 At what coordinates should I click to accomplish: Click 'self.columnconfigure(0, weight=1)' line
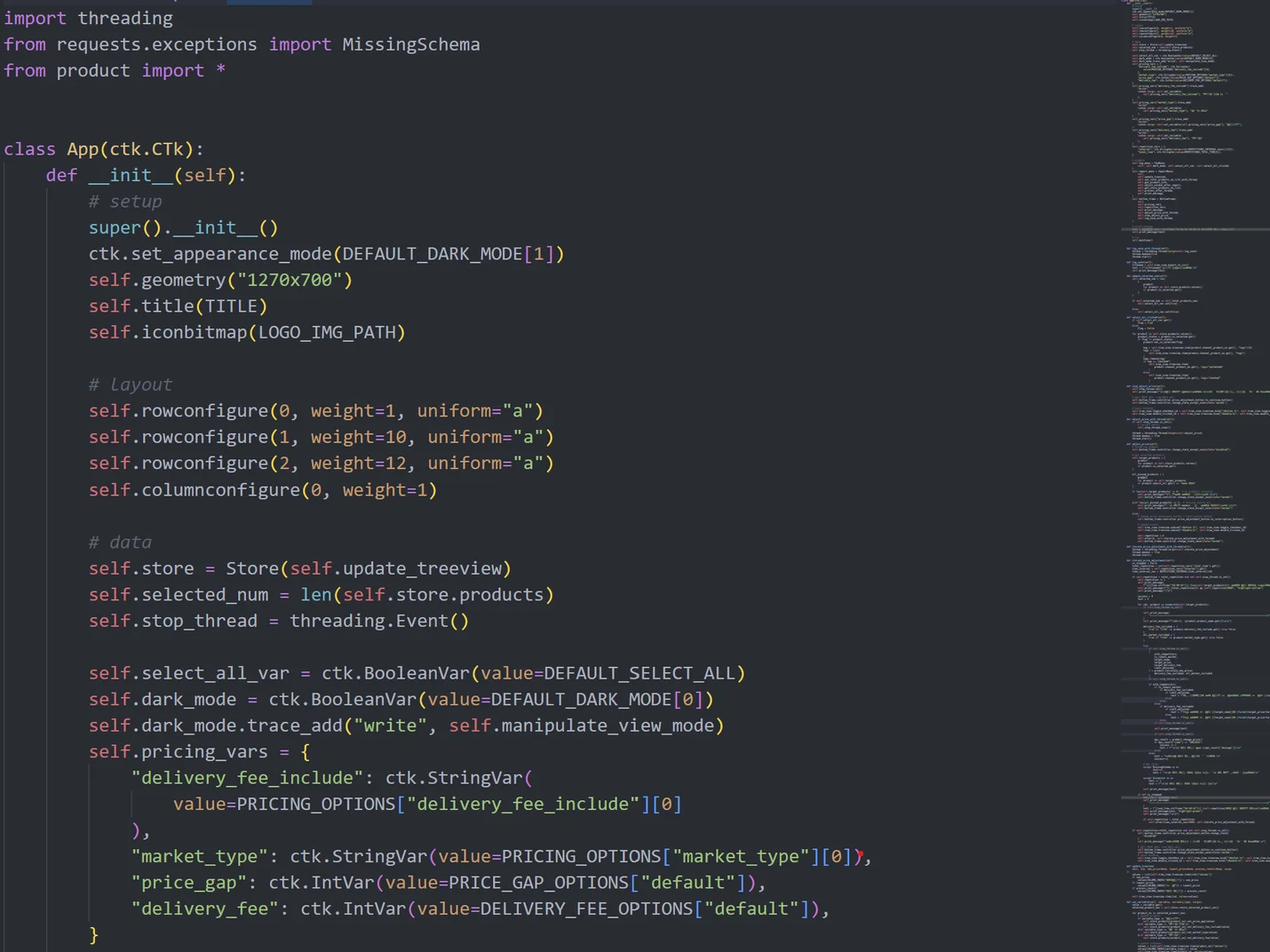tap(263, 490)
